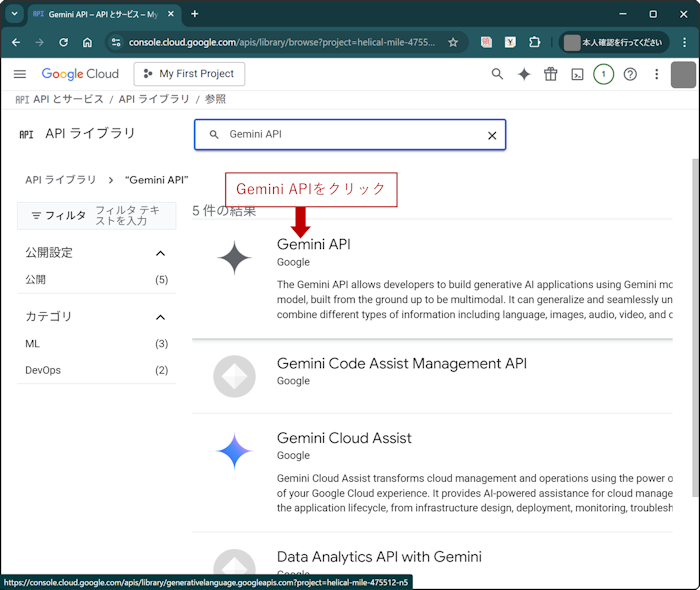Activate Cloud Shell terminal icon
Viewport: 700px width, 590px height.
point(577,74)
